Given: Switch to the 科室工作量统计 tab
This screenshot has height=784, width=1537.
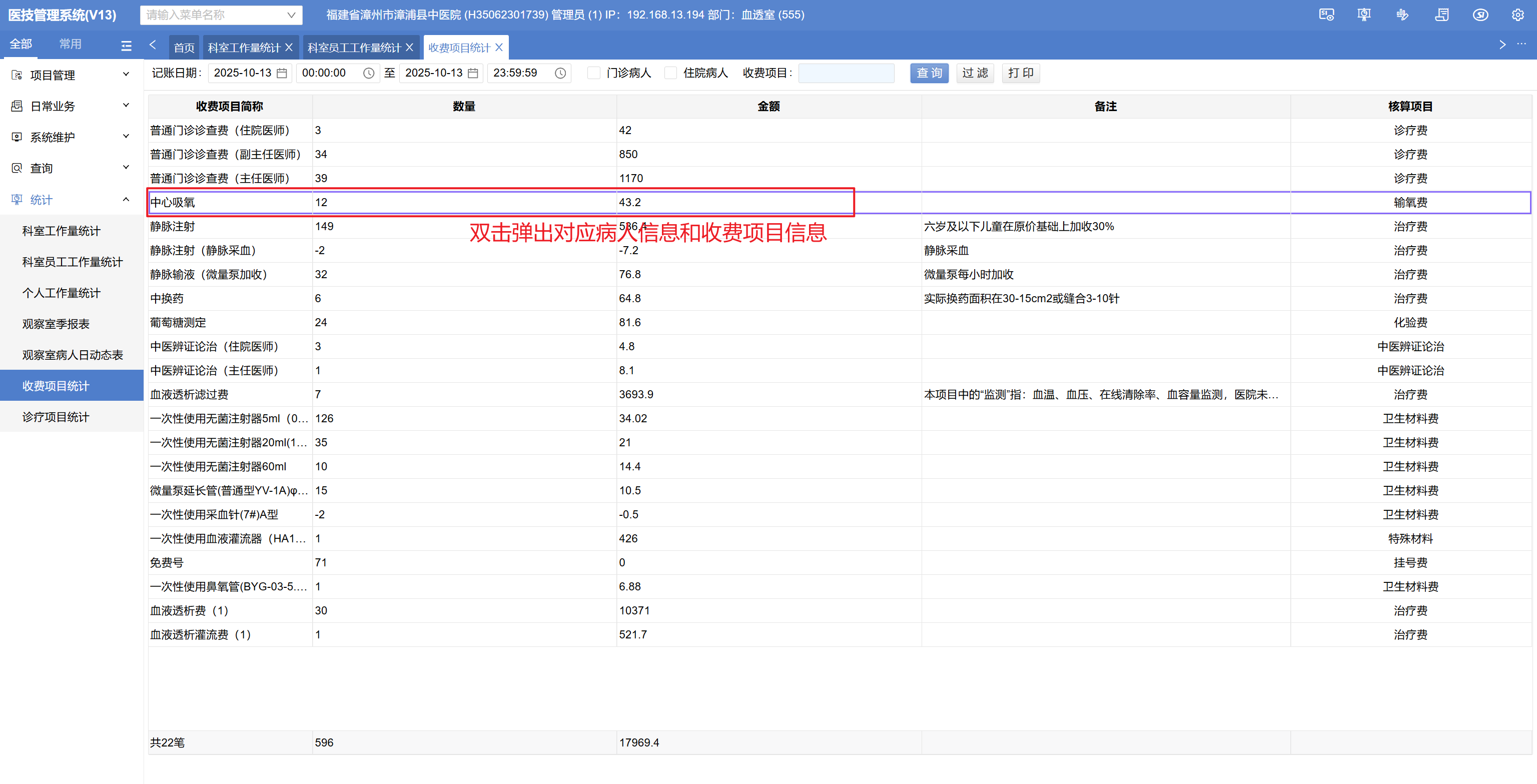Looking at the screenshot, I should (x=244, y=48).
